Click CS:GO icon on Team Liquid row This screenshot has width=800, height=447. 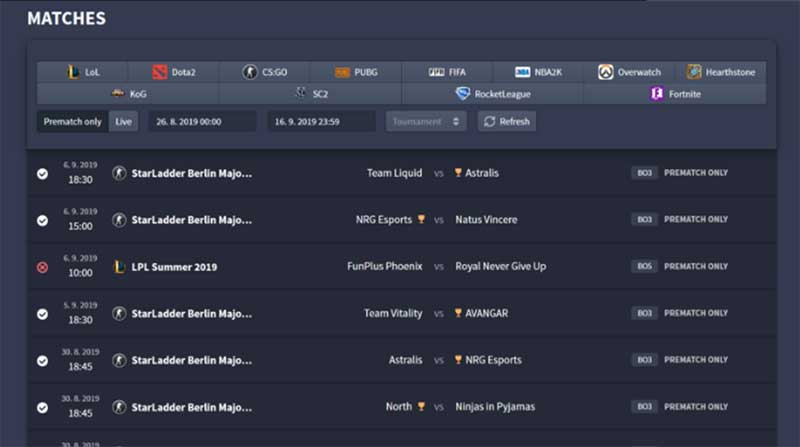(x=119, y=173)
